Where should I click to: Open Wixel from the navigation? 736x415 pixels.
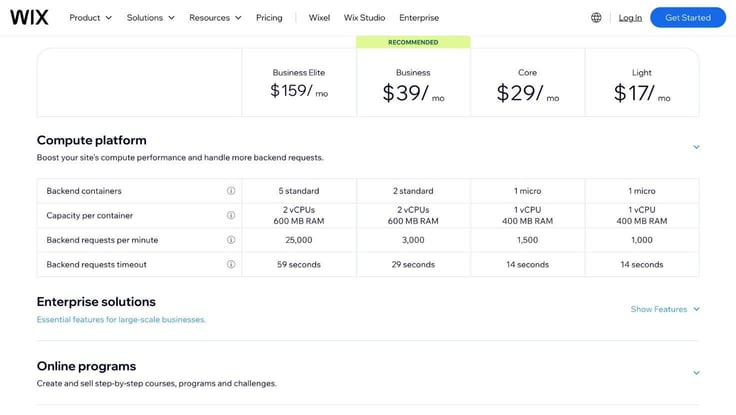(x=319, y=17)
